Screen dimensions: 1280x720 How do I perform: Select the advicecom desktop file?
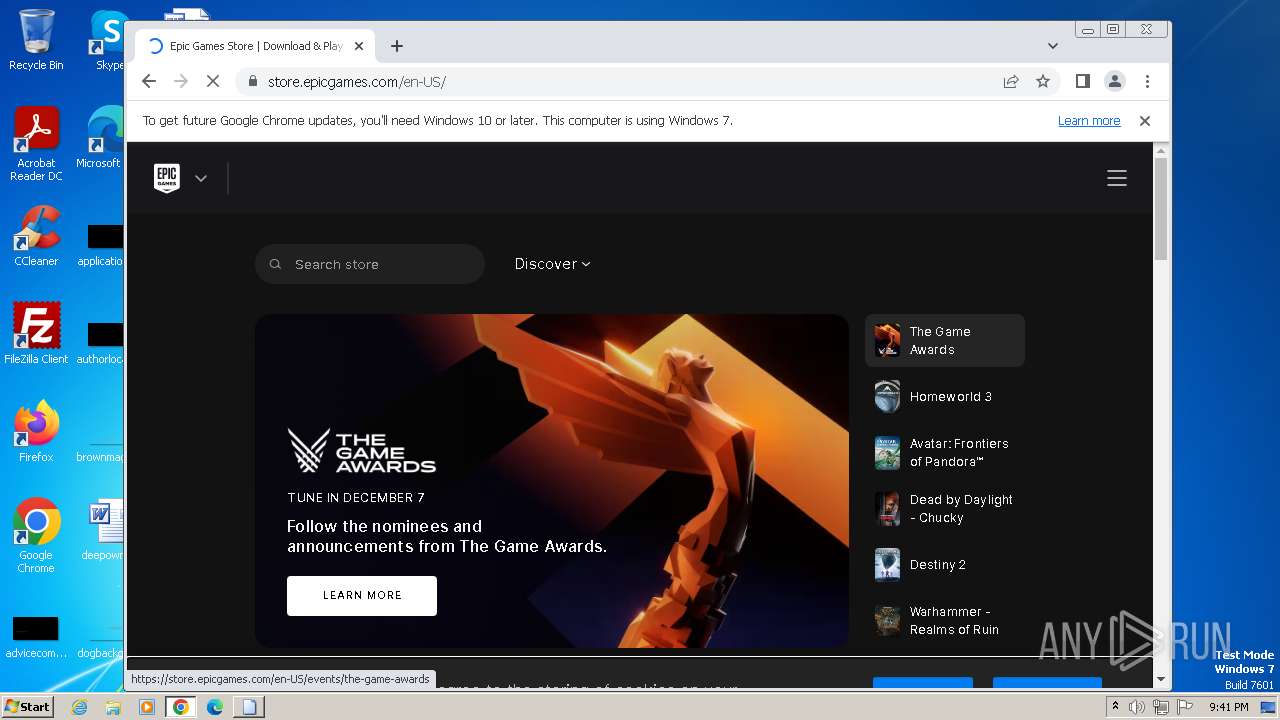(36, 636)
